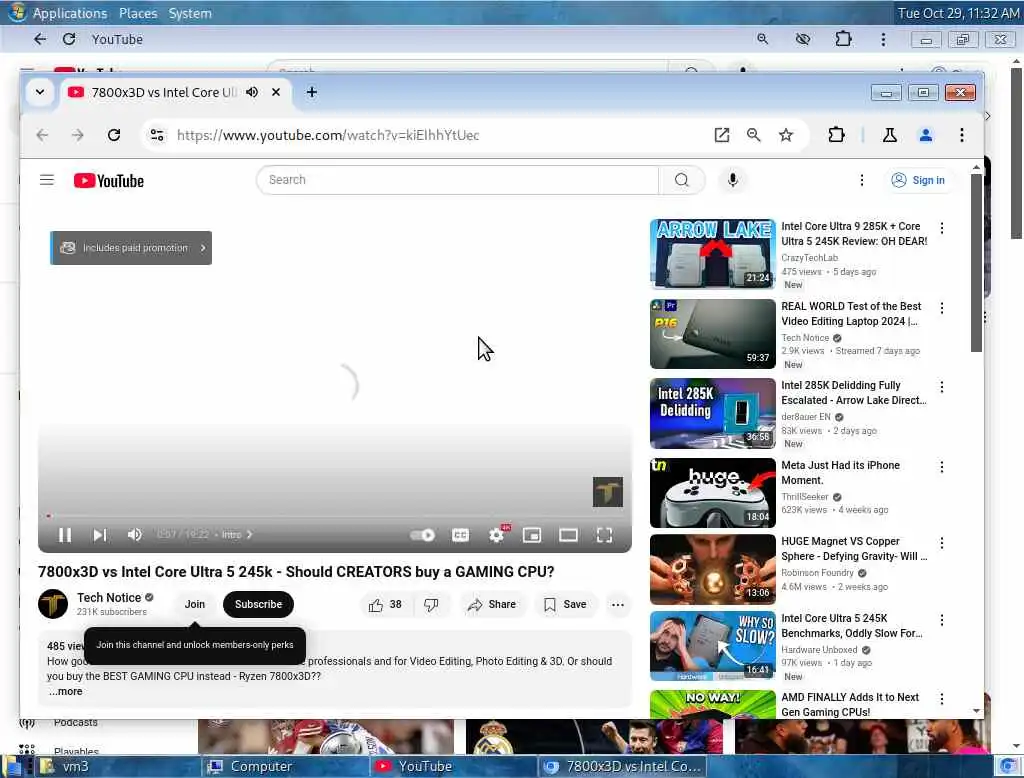
Task: Go back in front browser
Action: pyautogui.click(x=42, y=135)
